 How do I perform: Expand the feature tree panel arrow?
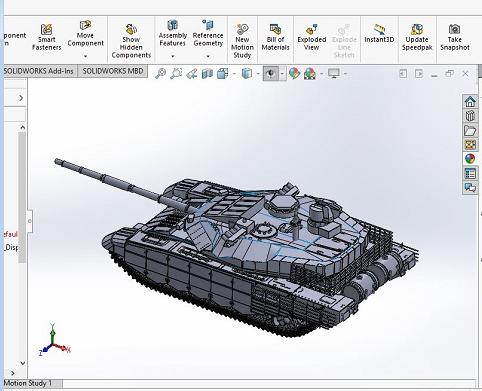(21, 98)
